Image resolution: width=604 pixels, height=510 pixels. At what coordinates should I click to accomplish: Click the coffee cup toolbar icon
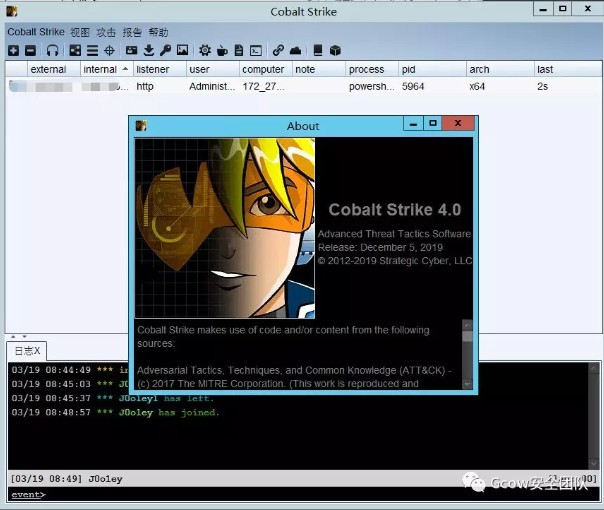pyautogui.click(x=222, y=50)
